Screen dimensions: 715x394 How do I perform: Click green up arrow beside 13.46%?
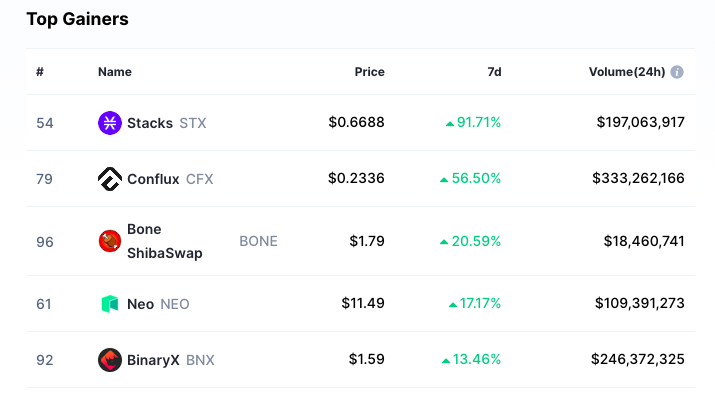[x=446, y=361]
